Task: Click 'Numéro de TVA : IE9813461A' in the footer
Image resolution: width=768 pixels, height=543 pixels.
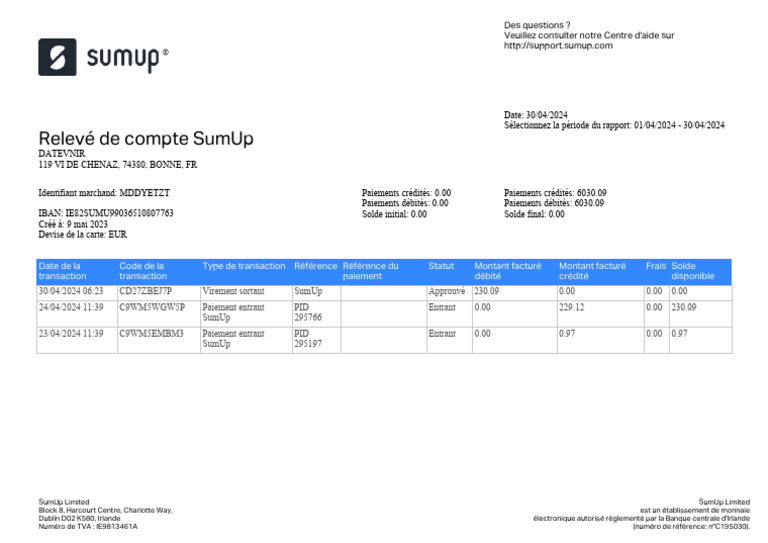Action: (x=88, y=527)
